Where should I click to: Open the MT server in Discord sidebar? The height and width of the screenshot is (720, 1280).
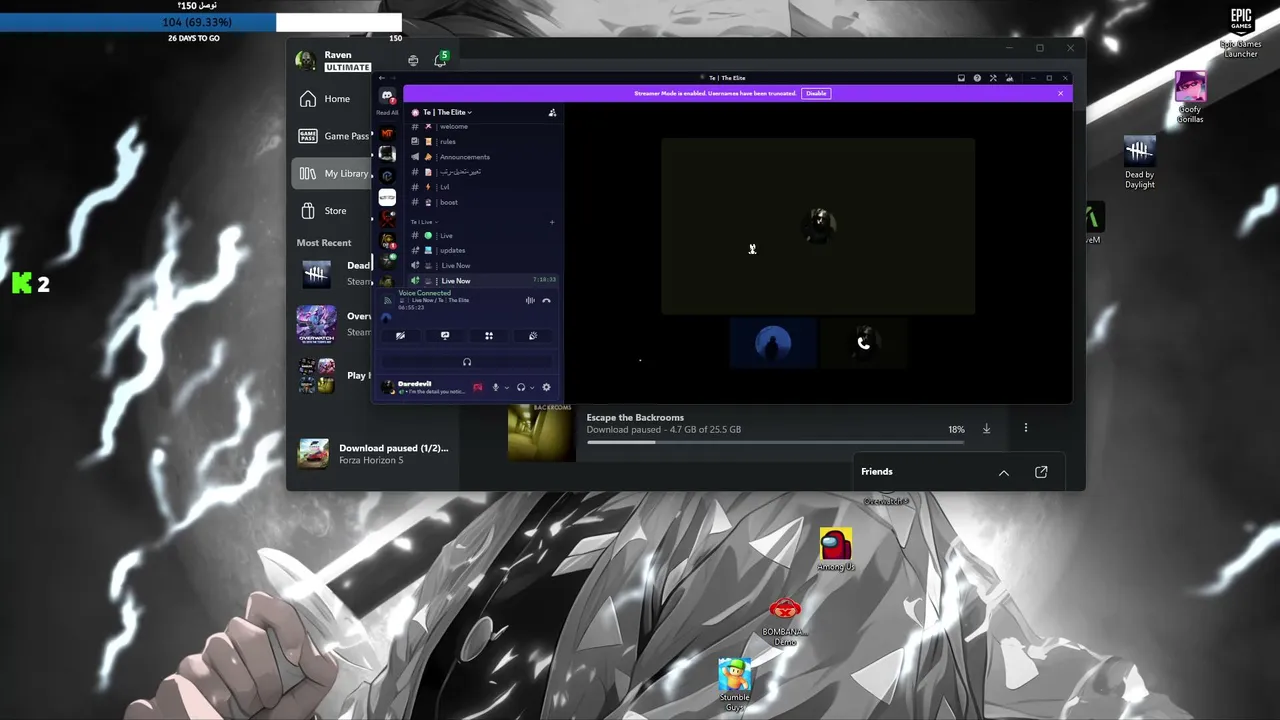(x=387, y=133)
